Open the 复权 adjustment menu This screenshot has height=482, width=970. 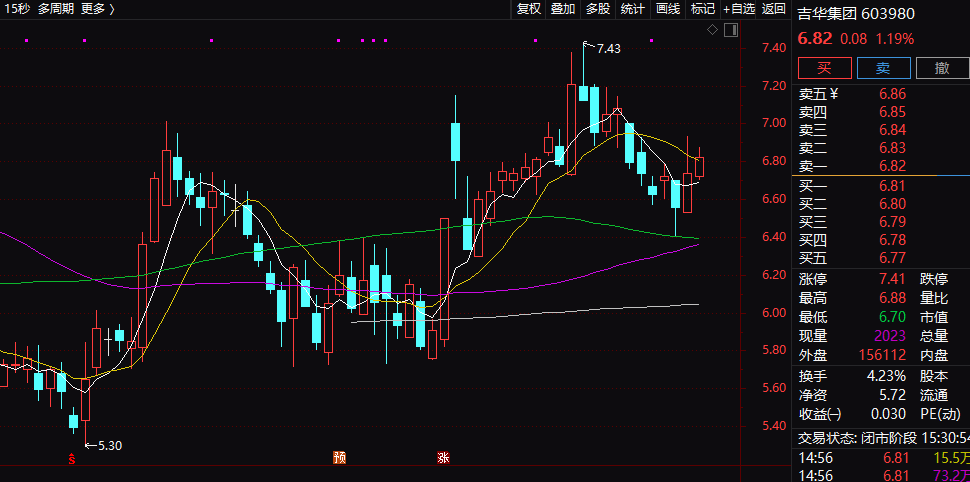528,9
